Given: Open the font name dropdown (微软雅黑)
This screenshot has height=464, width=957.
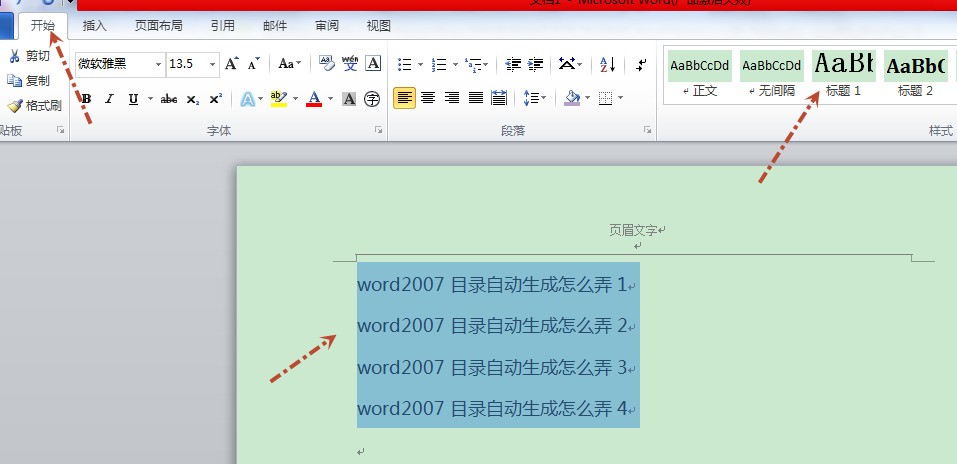Looking at the screenshot, I should pyautogui.click(x=158, y=64).
